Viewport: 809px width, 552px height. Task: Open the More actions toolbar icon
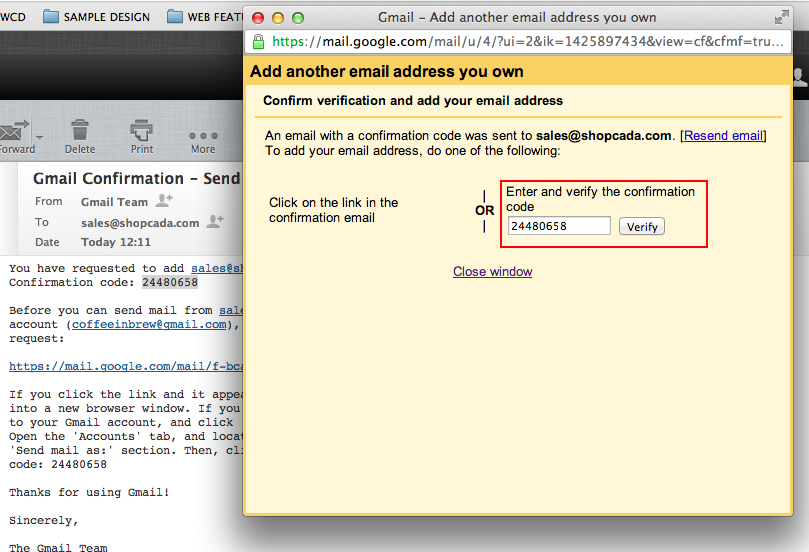[203, 136]
